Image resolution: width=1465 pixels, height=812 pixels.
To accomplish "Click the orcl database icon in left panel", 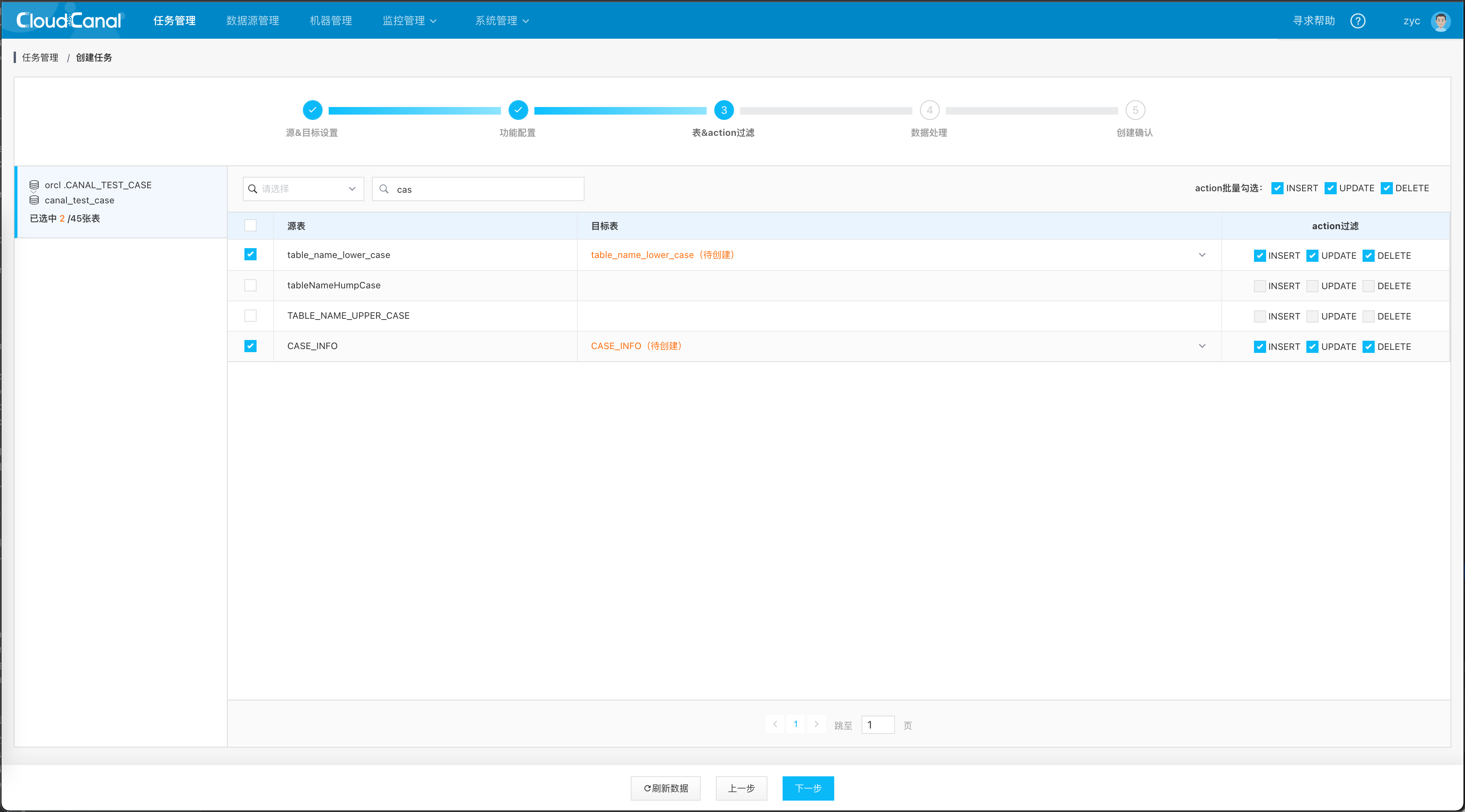I will tap(34, 185).
